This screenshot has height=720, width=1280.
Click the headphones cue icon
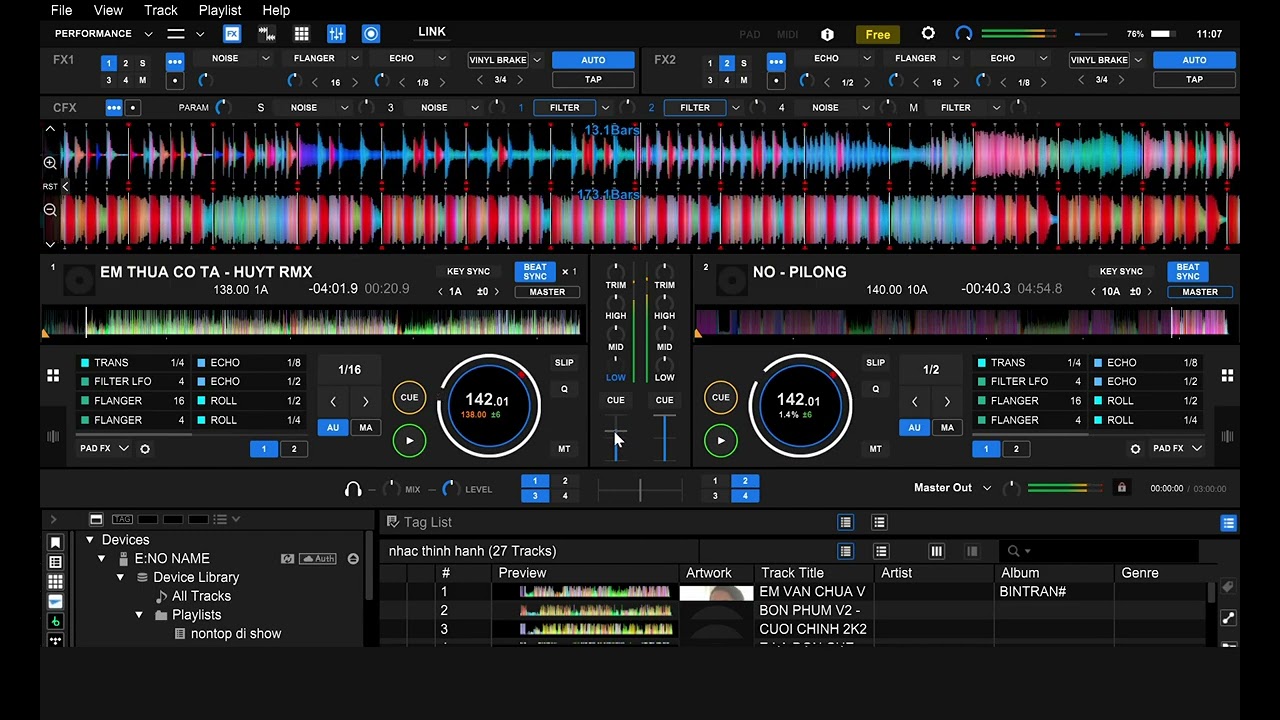coord(353,489)
